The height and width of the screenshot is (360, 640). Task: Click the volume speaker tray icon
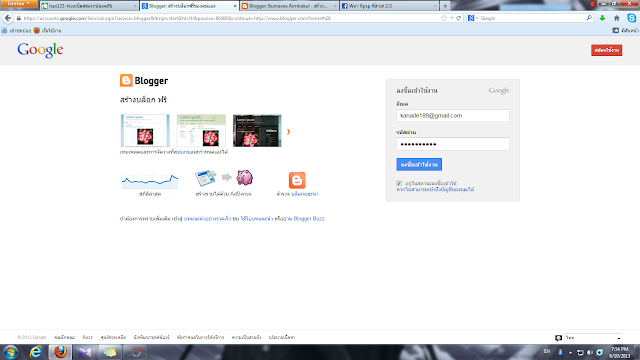(x=590, y=352)
